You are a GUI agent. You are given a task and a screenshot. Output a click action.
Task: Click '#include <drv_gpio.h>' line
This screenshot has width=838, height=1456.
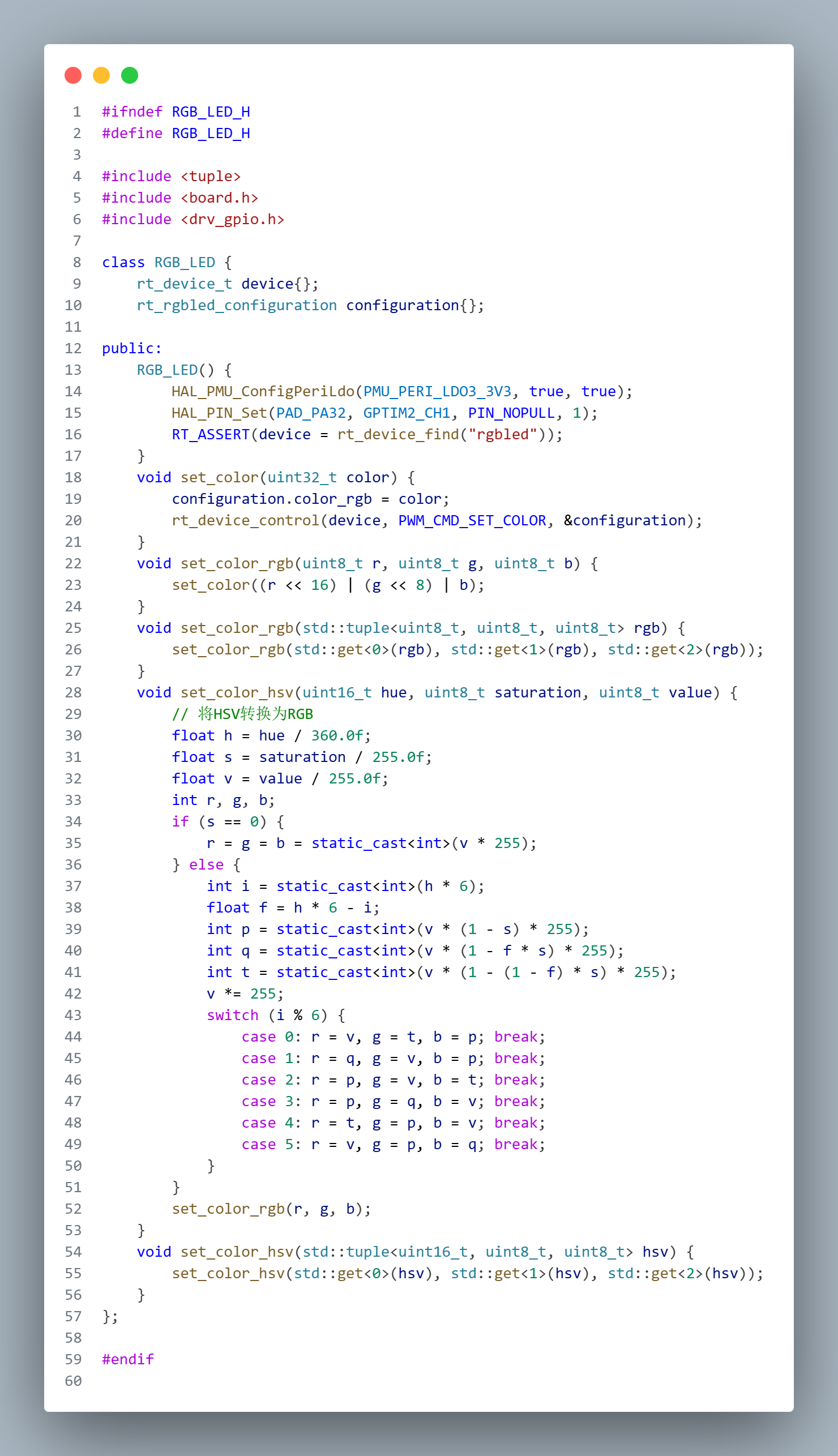(x=194, y=219)
